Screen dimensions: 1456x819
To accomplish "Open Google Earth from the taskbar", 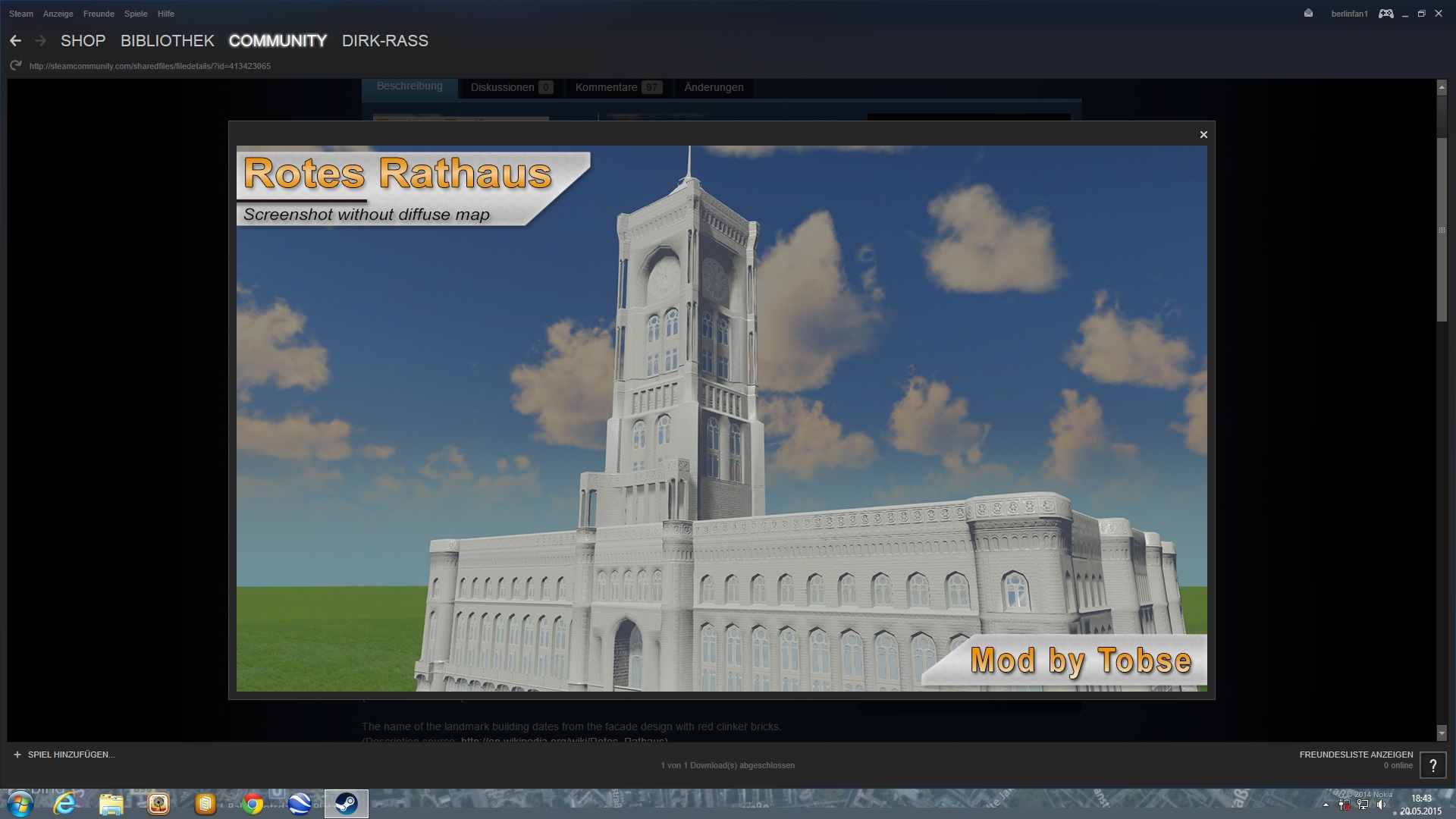I will point(300,804).
